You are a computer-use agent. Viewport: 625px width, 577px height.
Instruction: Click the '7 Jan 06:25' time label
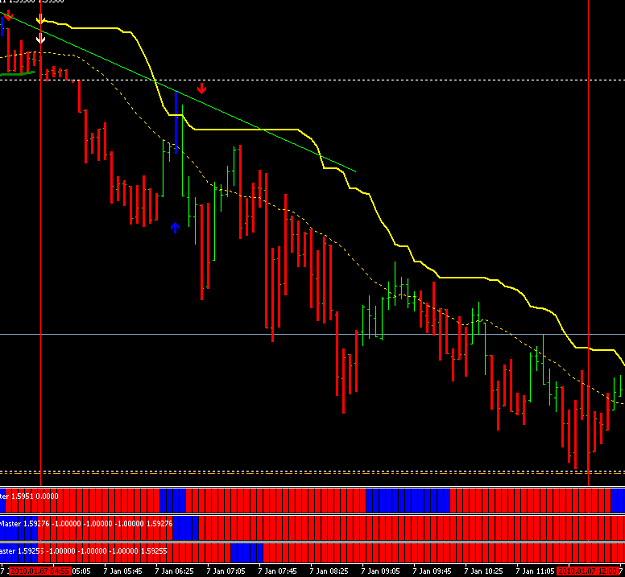coord(174,571)
